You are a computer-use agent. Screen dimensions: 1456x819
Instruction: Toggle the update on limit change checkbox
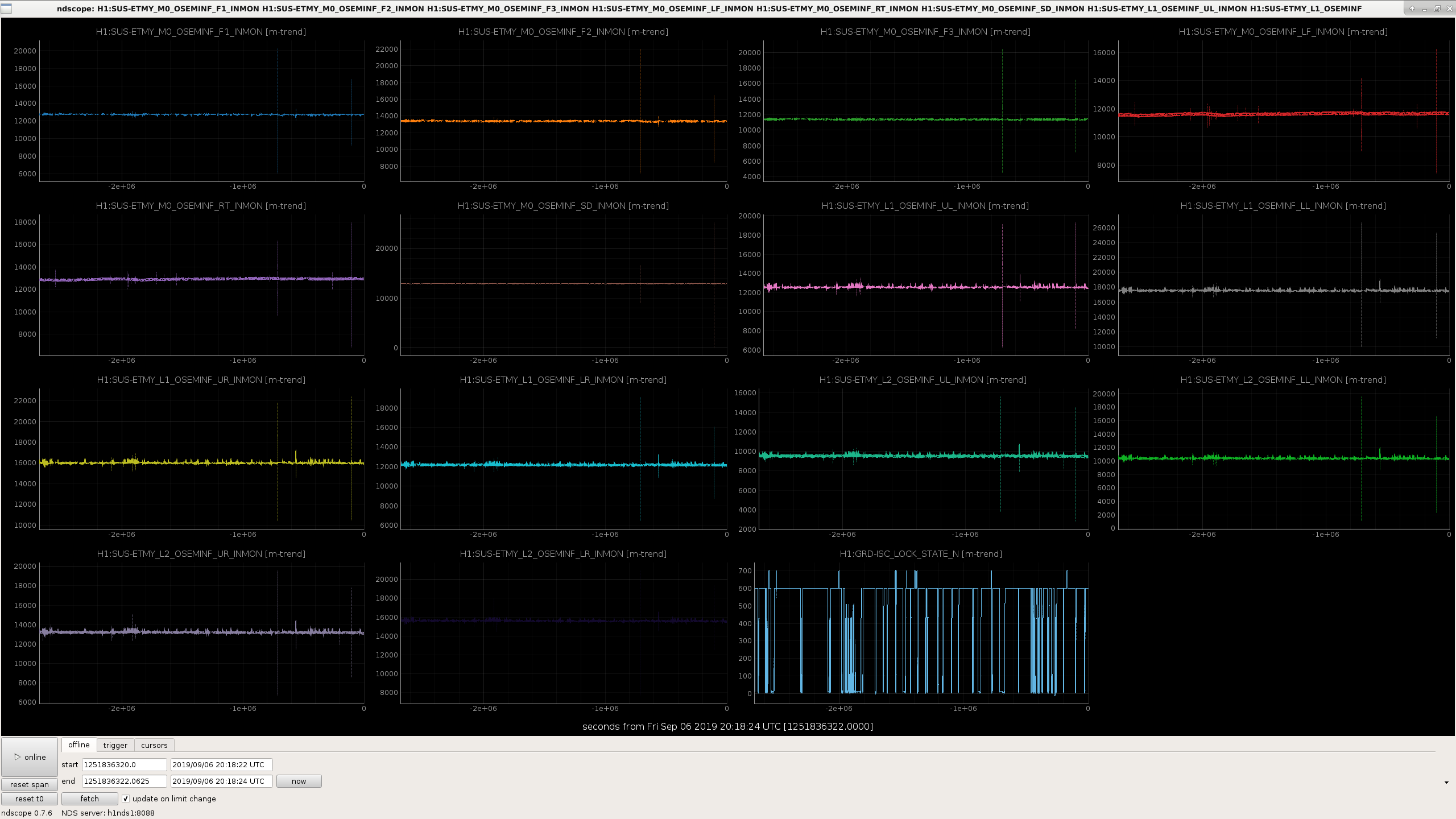pyautogui.click(x=126, y=799)
